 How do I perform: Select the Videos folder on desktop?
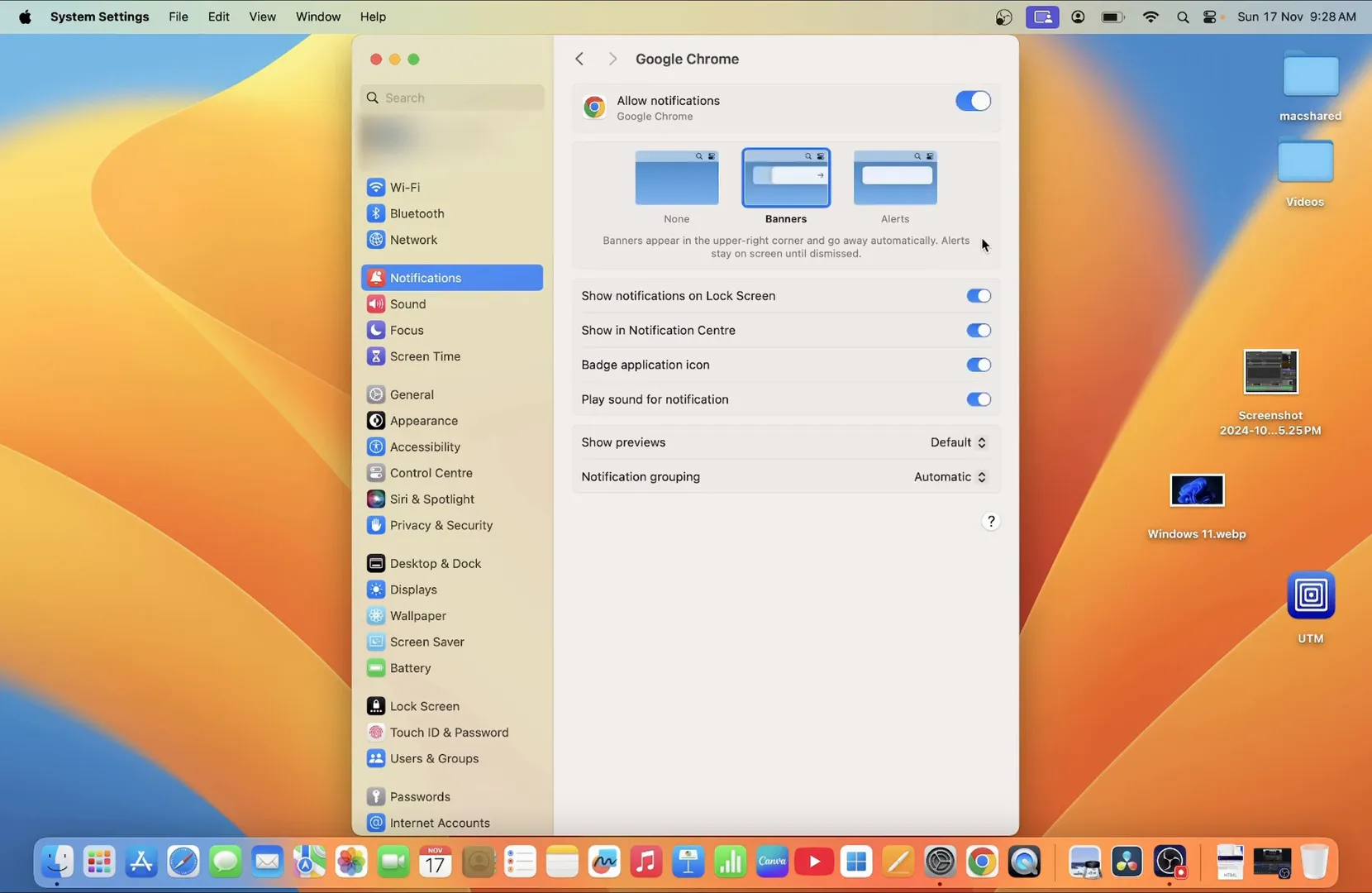point(1305,173)
